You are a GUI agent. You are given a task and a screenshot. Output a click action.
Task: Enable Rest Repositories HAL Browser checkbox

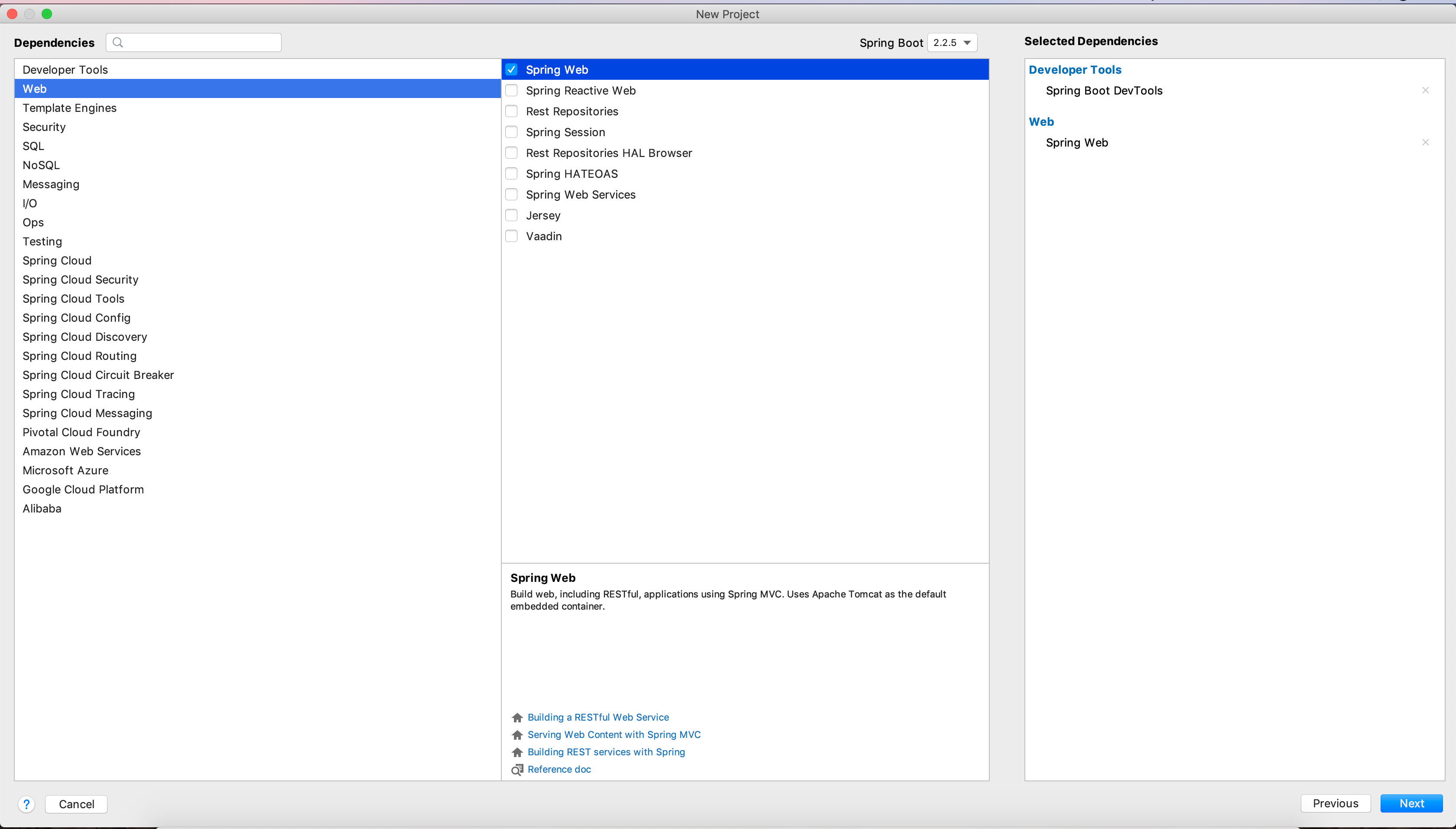511,153
